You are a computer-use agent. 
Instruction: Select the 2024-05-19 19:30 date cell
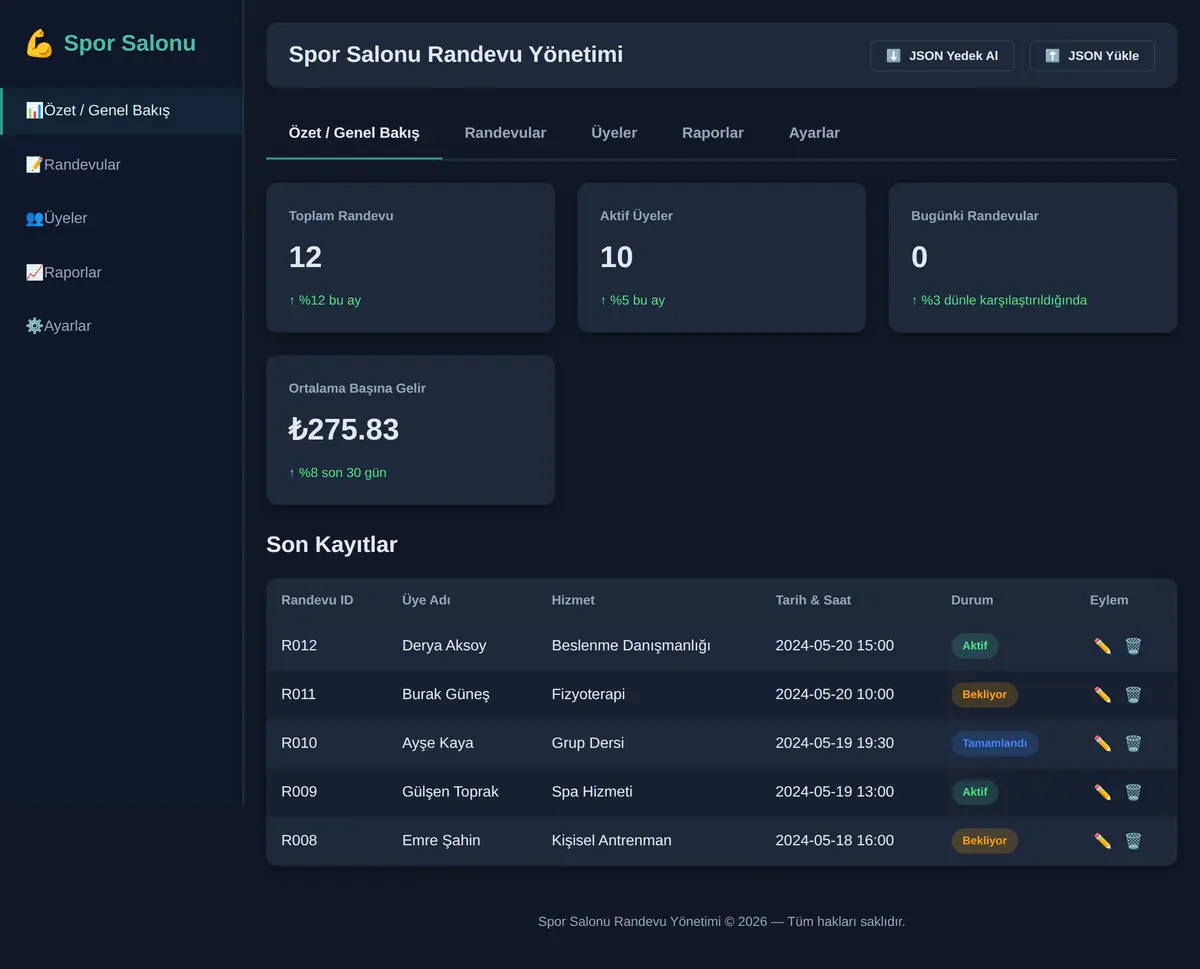pos(835,743)
